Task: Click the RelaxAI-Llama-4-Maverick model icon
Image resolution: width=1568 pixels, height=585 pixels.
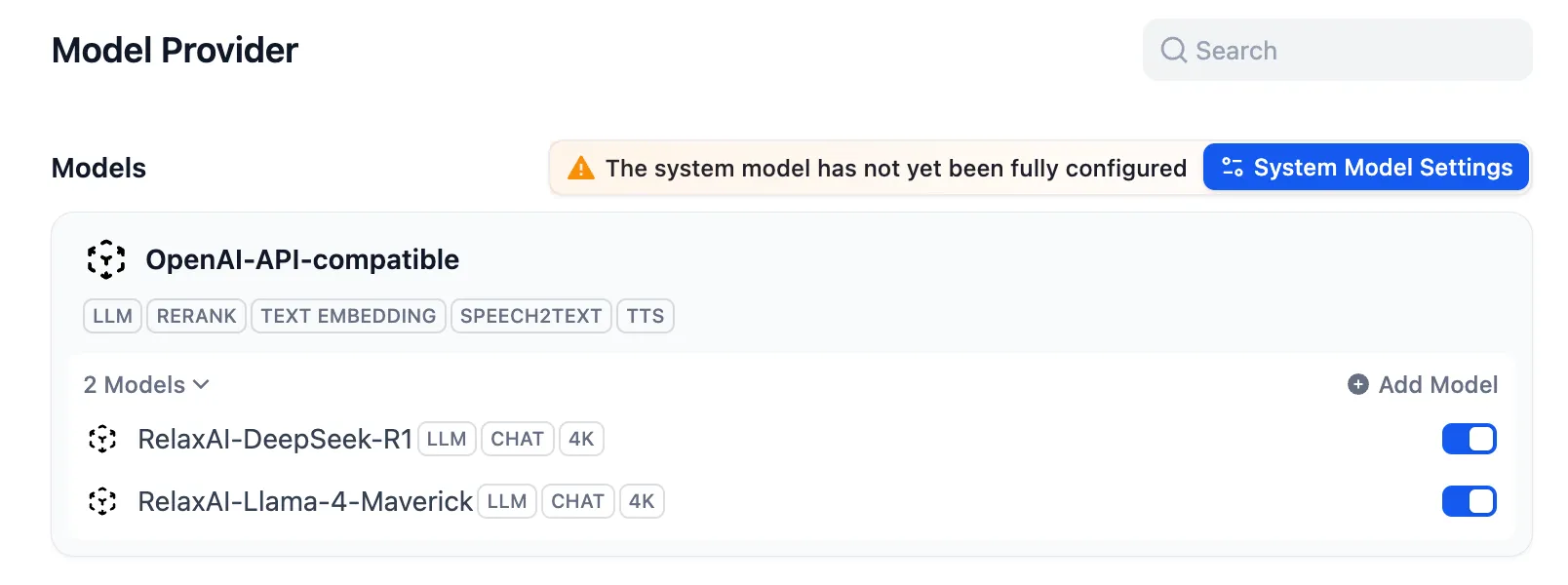Action: [102, 501]
